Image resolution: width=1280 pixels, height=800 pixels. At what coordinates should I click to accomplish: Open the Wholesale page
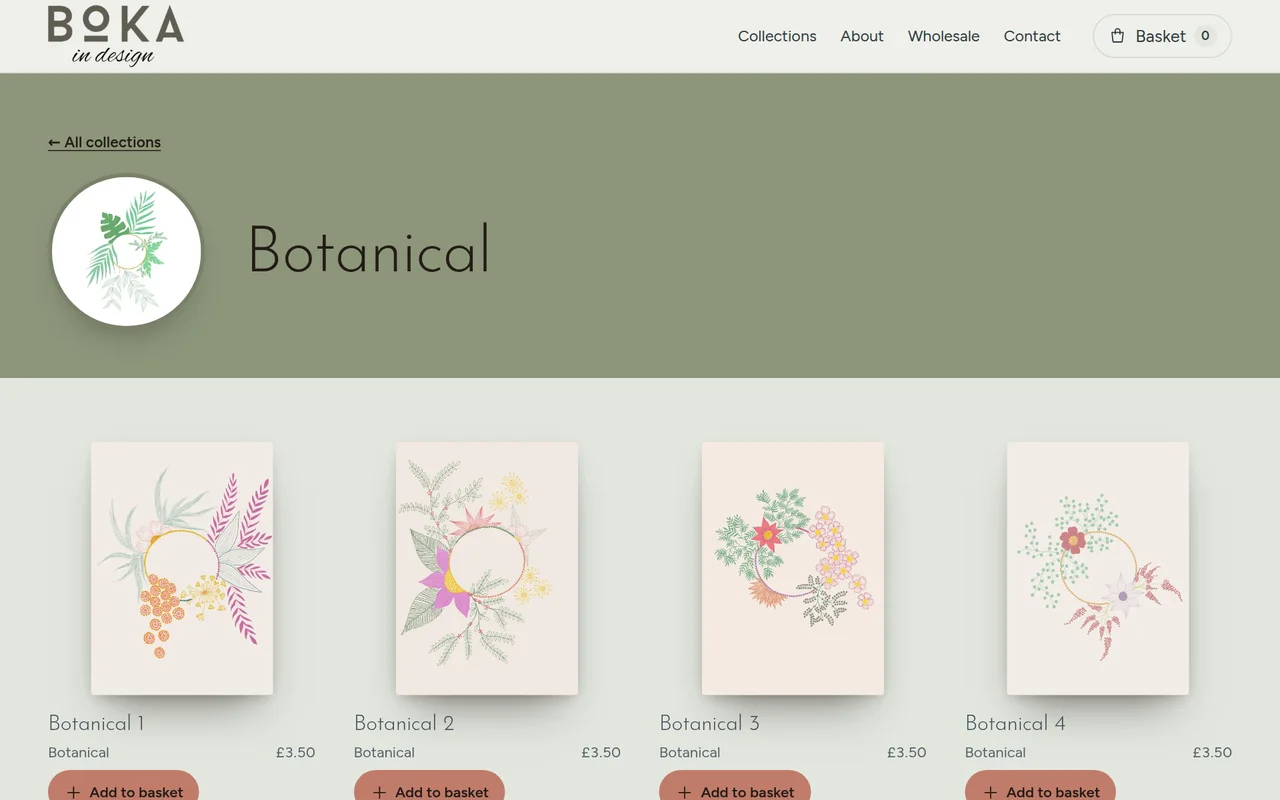[x=944, y=36]
